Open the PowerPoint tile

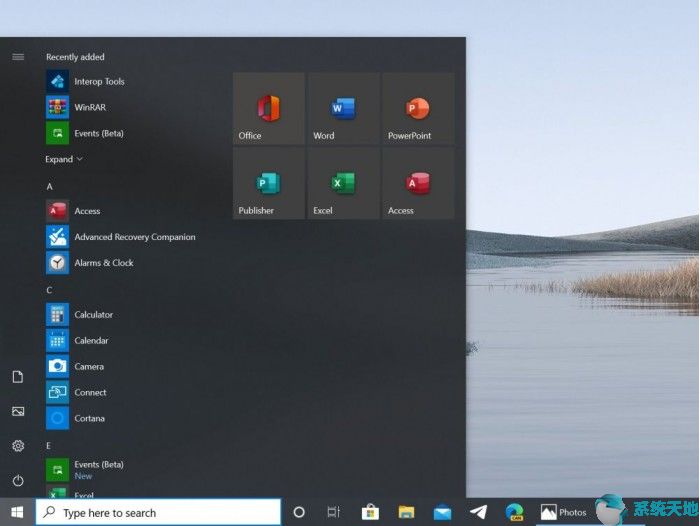point(418,109)
